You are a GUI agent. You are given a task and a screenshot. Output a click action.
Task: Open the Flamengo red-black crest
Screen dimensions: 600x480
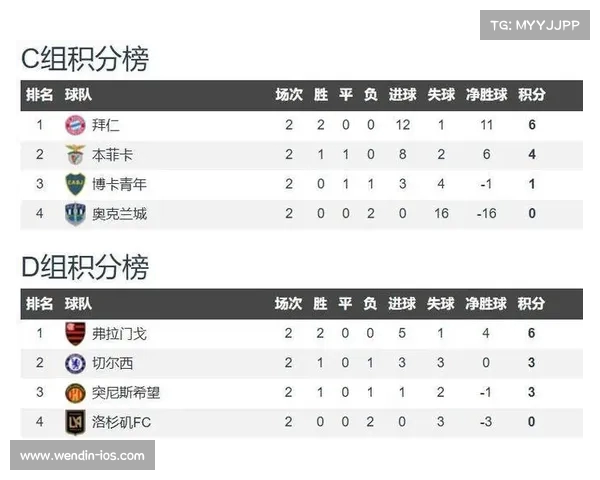point(75,334)
